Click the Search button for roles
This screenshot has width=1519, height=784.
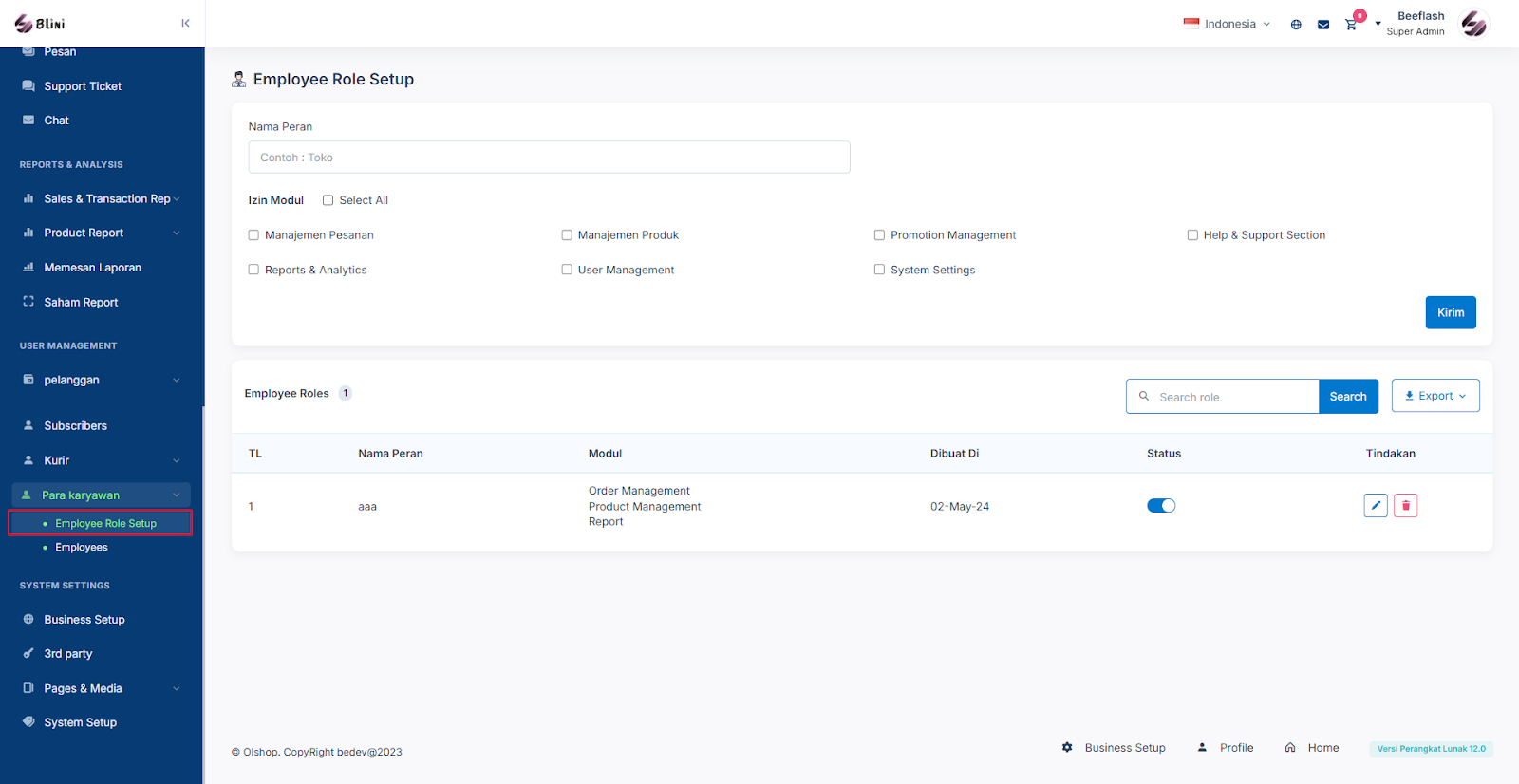click(x=1348, y=397)
